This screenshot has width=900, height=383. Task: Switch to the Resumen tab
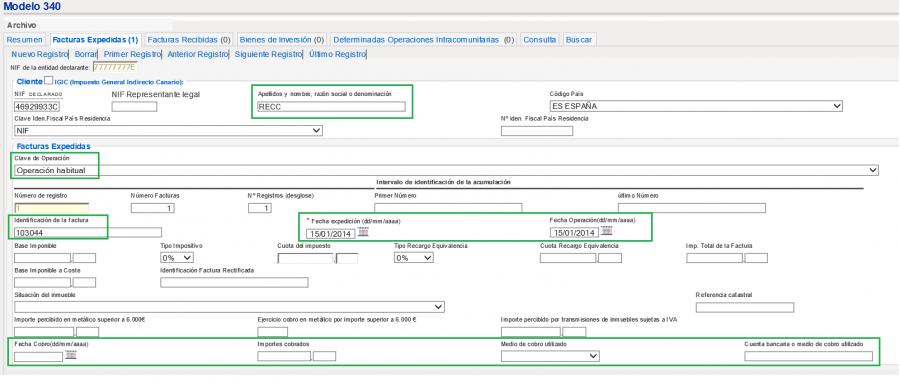coord(25,40)
